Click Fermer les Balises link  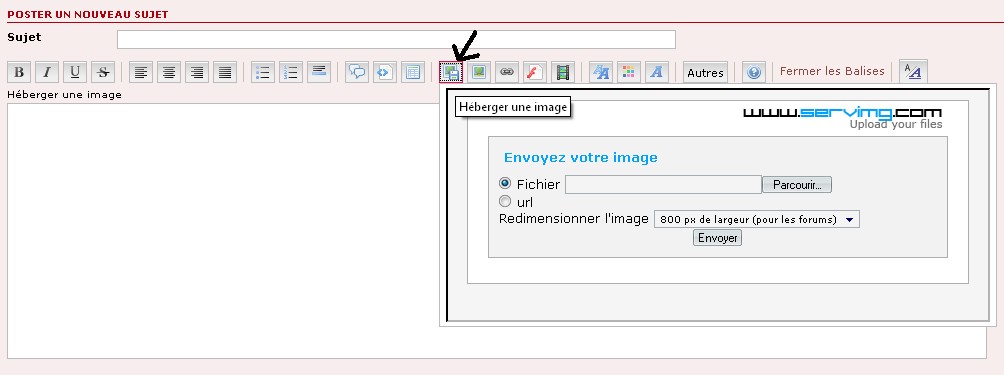(832, 71)
